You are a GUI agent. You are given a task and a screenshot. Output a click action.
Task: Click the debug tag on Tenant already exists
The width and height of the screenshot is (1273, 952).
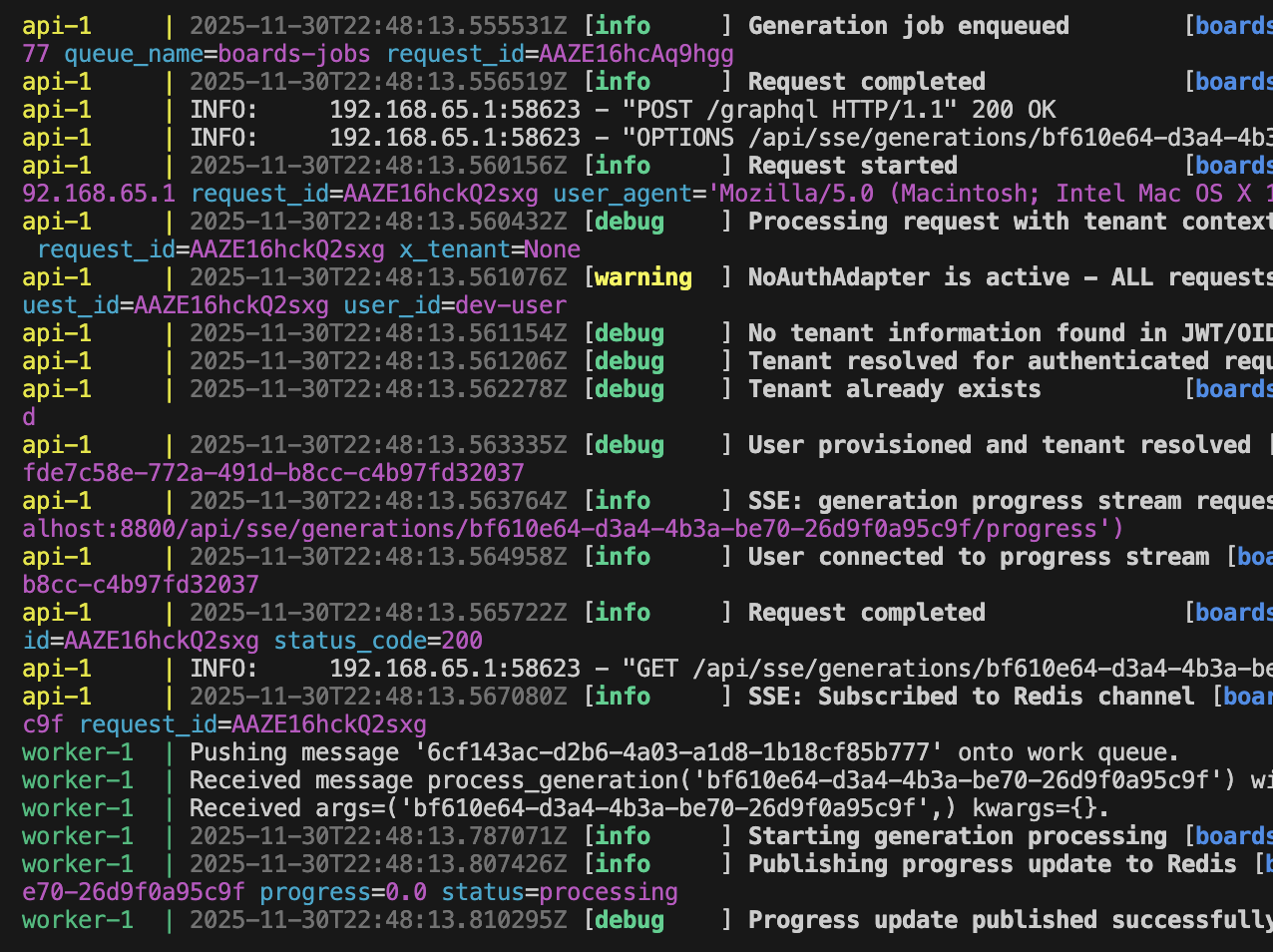tap(628, 389)
